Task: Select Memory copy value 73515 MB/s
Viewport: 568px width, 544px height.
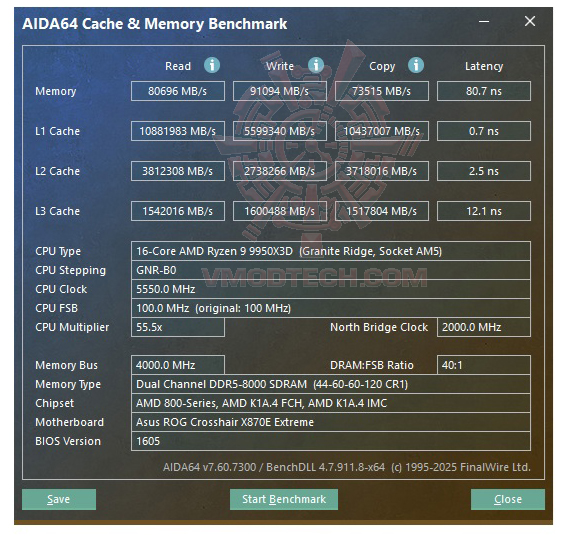Action: click(x=382, y=91)
